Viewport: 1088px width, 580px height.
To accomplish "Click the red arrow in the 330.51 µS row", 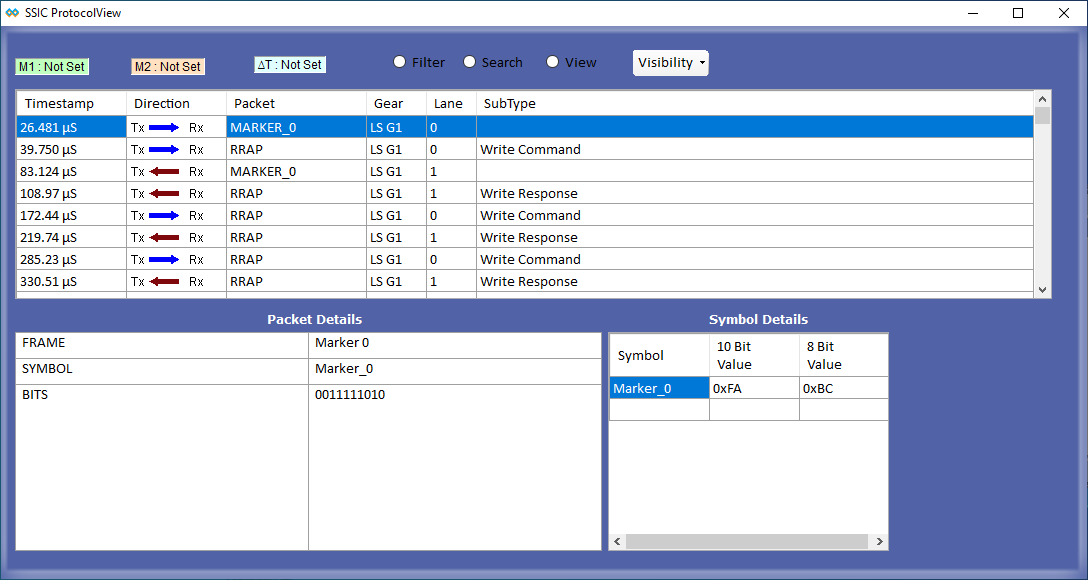I will tap(164, 282).
